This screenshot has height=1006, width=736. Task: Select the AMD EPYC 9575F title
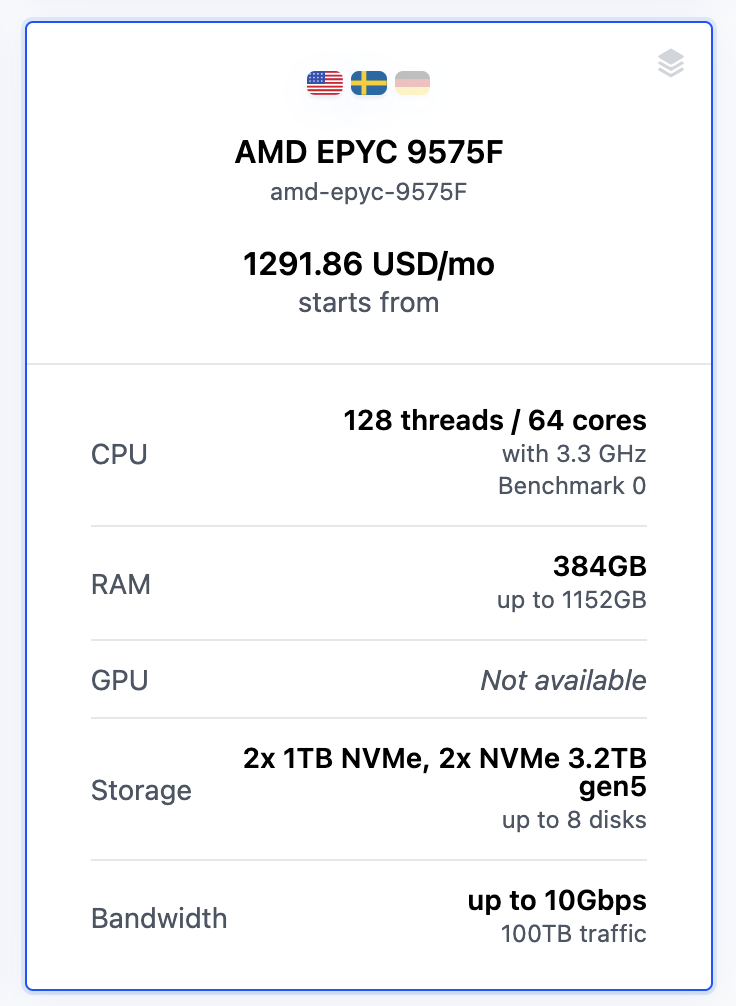tap(369, 152)
